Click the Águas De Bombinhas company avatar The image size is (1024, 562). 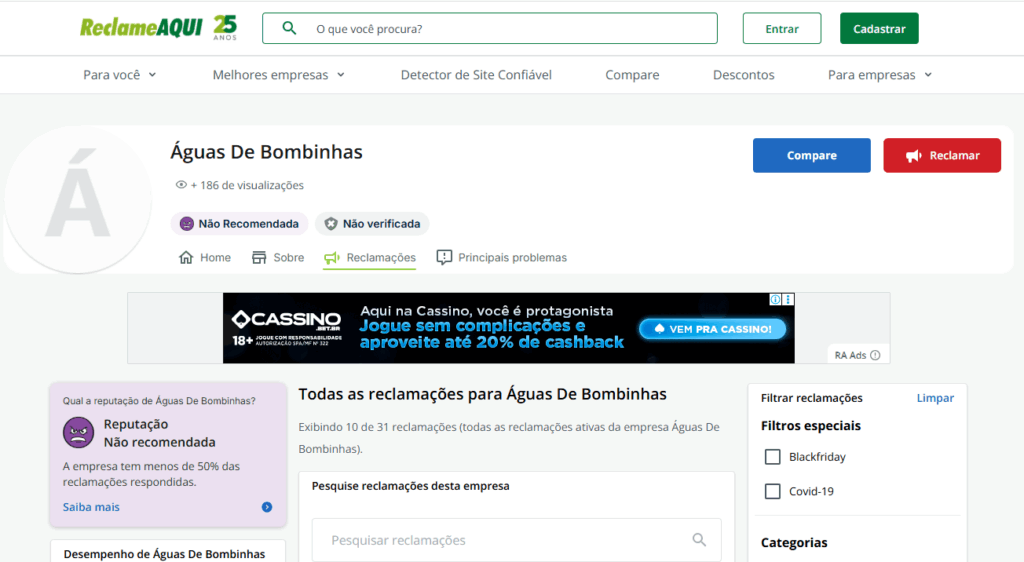pyautogui.click(x=78, y=199)
